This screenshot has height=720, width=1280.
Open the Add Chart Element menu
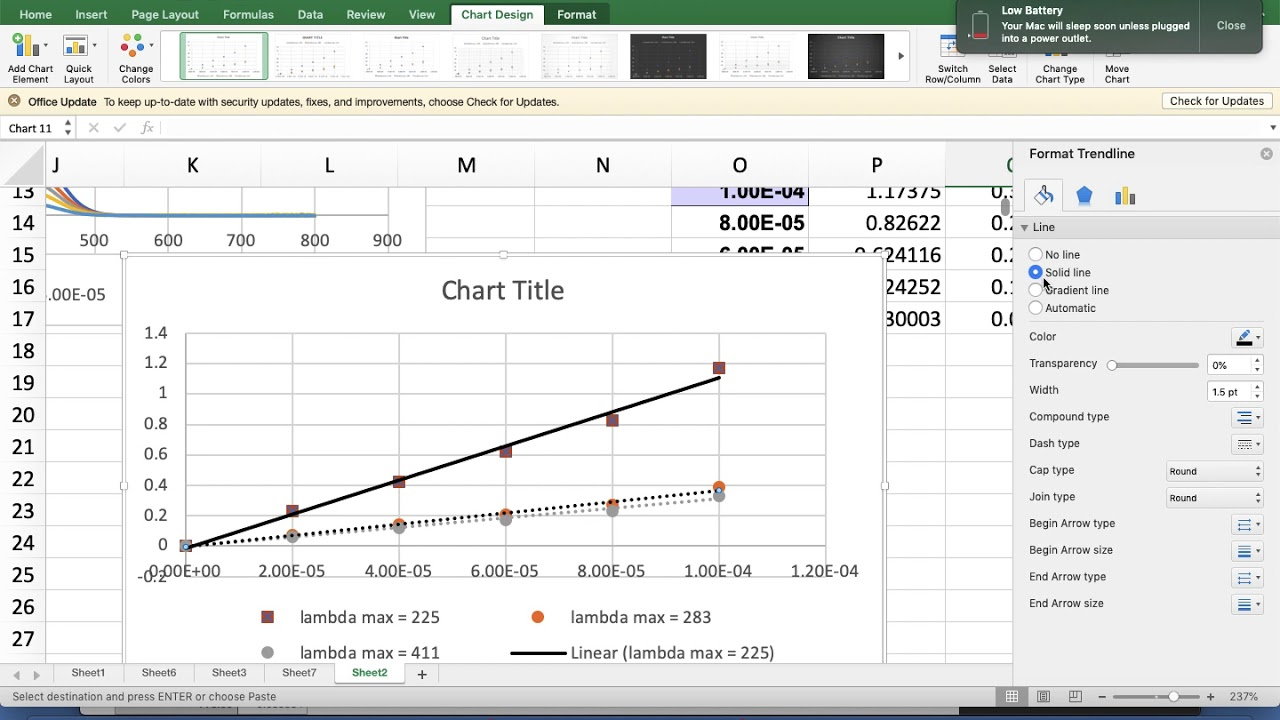pos(30,59)
